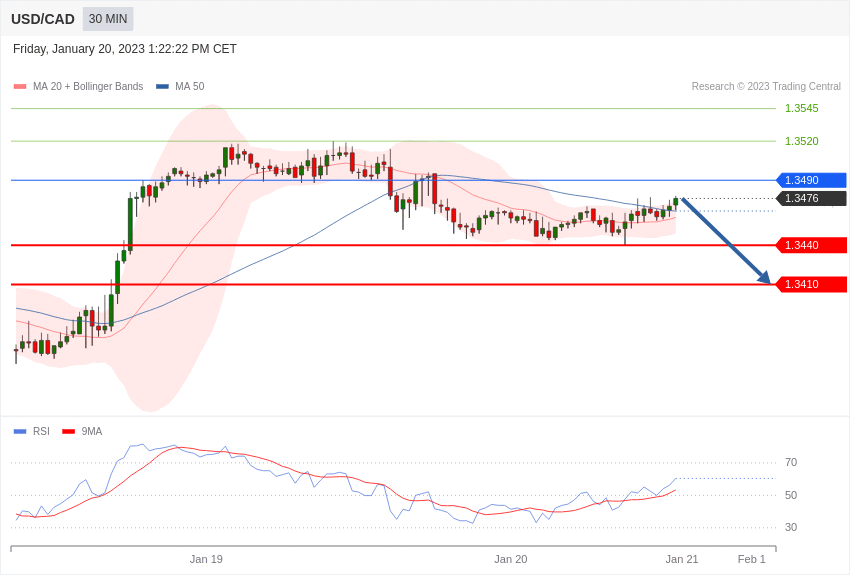The image size is (850, 576).
Task: Click the MA 50 legend swatch
Action: pos(162,87)
